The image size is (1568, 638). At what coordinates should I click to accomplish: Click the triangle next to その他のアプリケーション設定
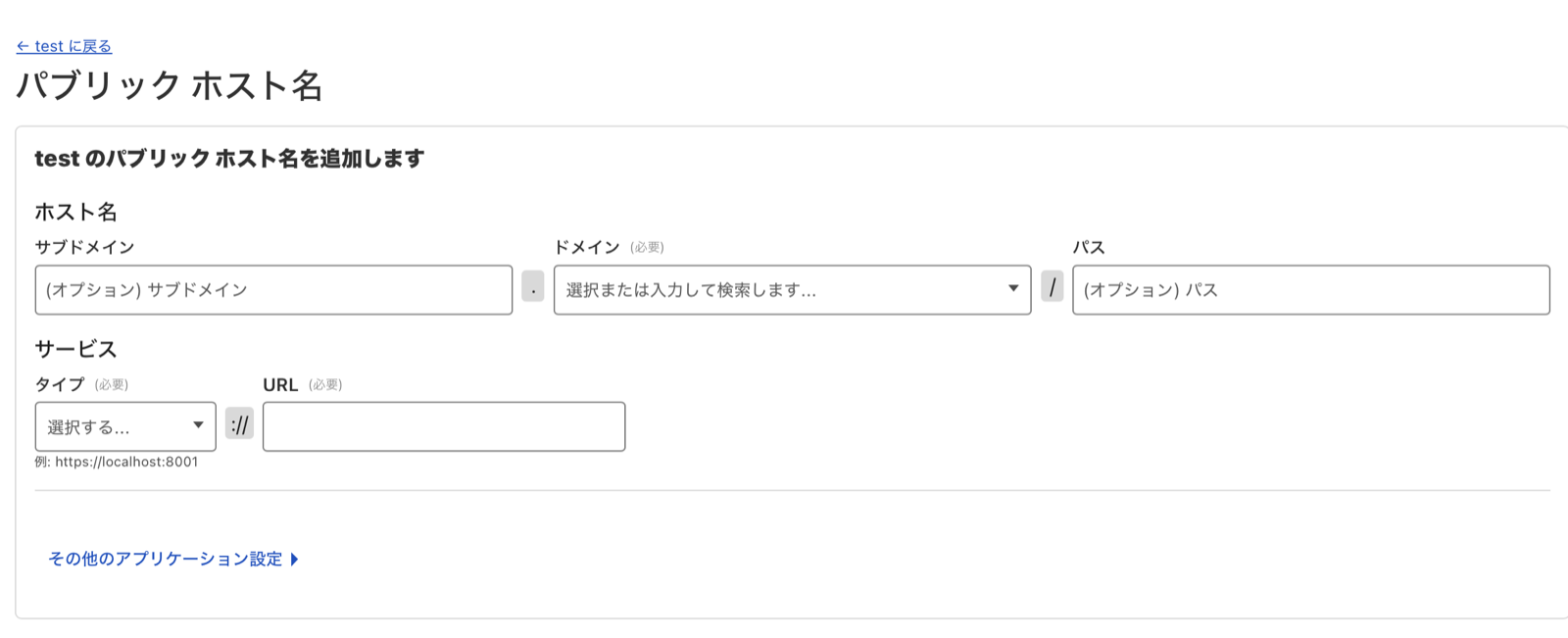pyautogui.click(x=294, y=560)
